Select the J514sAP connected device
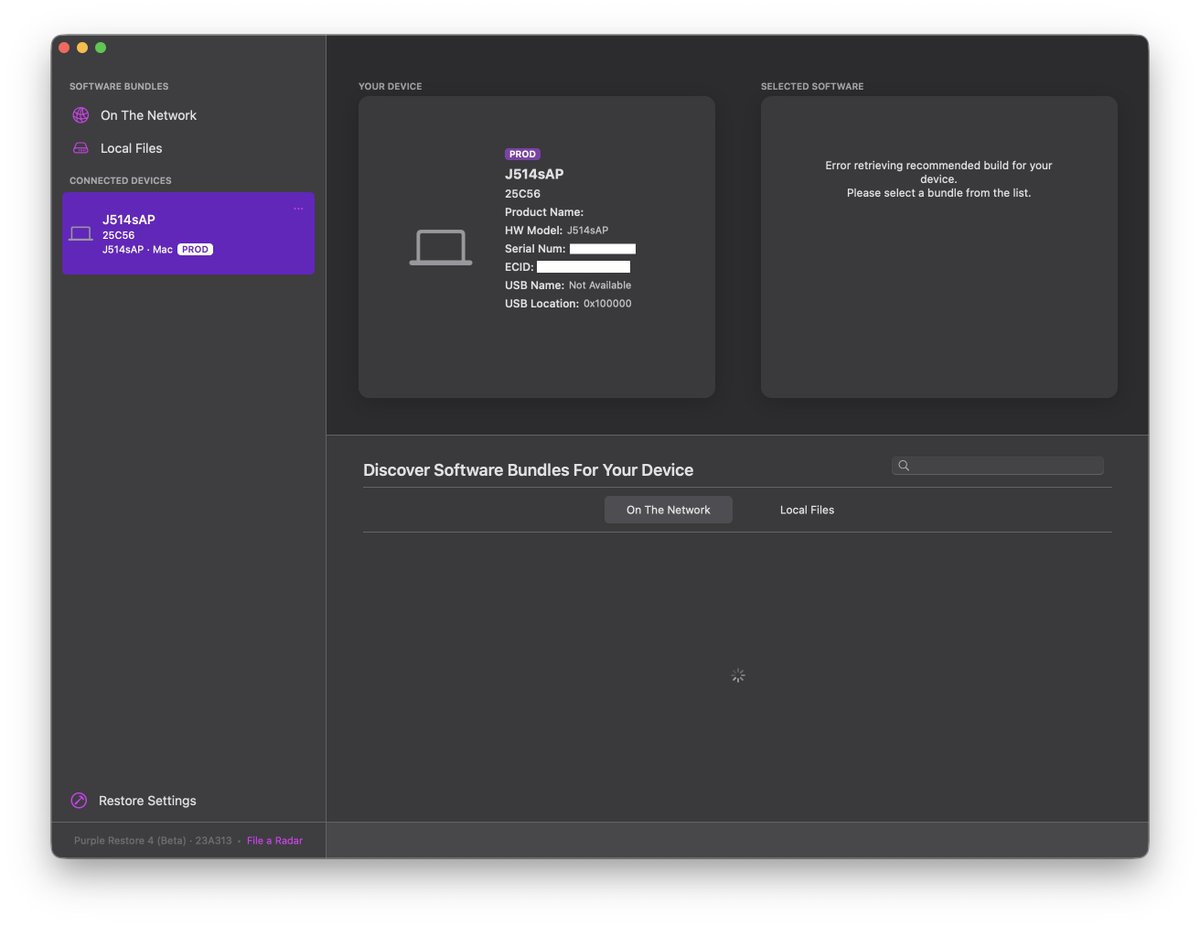 (x=188, y=233)
